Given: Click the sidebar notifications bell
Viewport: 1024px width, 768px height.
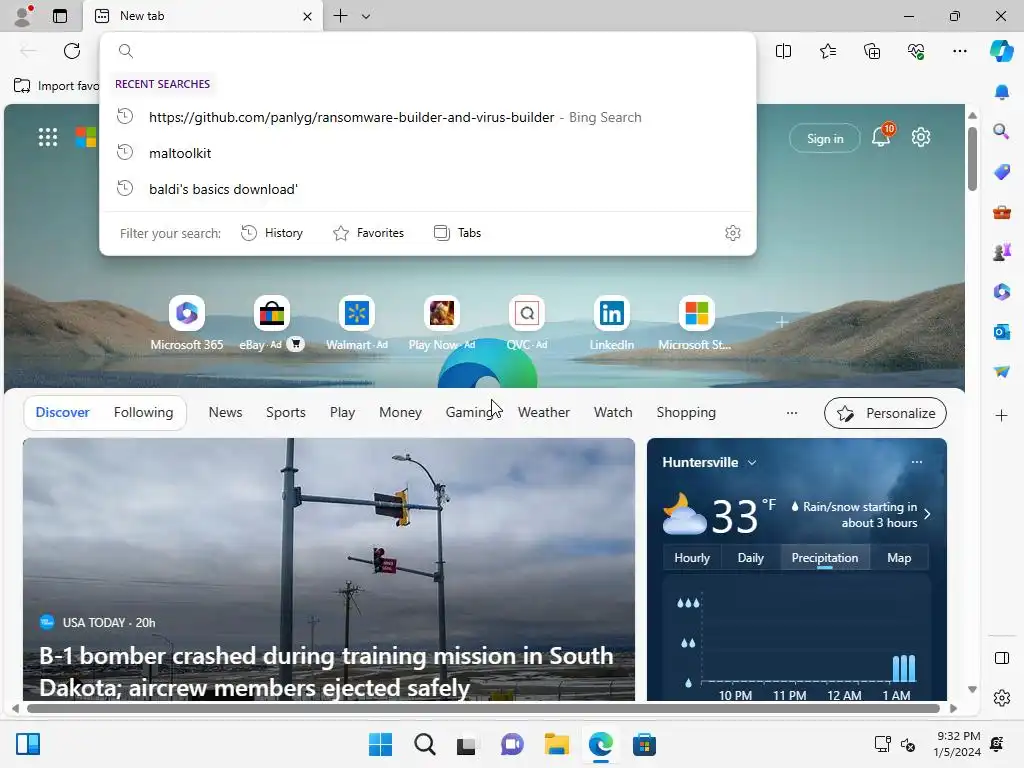Looking at the screenshot, I should click(x=1001, y=92).
